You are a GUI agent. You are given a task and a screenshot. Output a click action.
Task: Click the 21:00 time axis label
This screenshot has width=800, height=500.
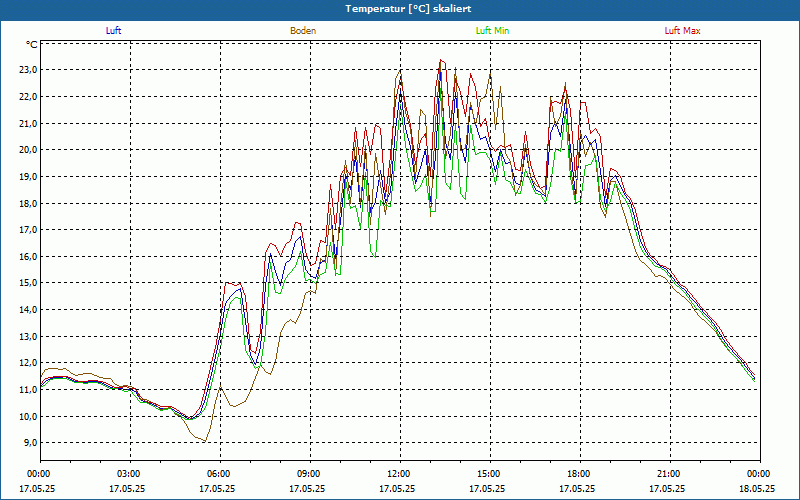click(x=670, y=474)
